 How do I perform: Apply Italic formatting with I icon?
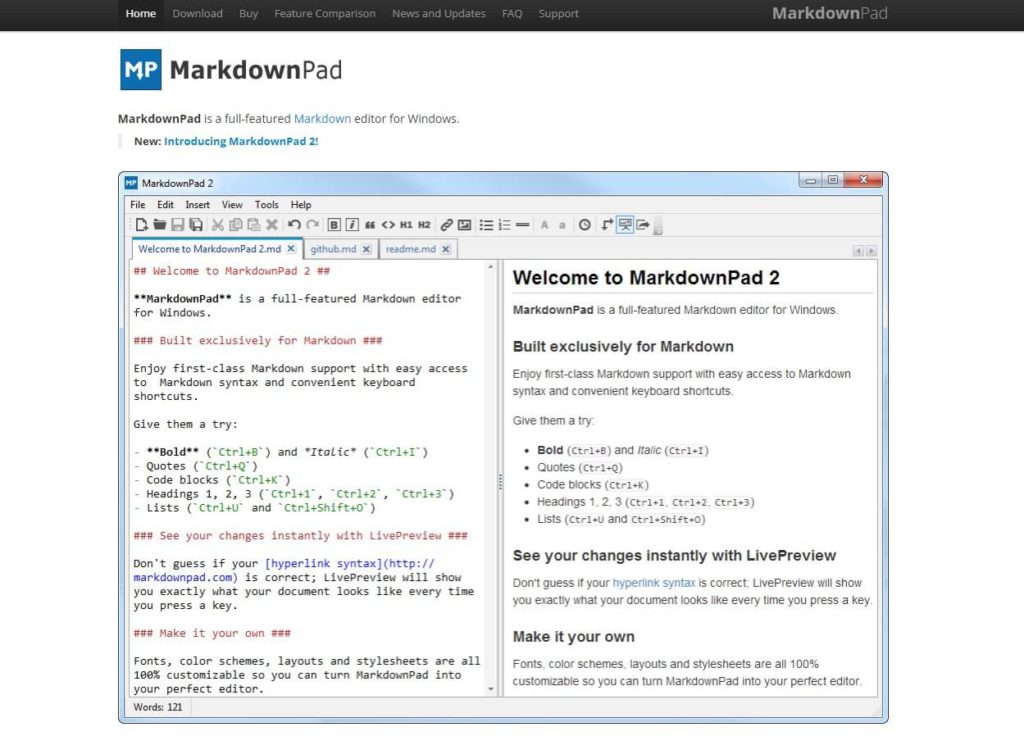pos(351,225)
